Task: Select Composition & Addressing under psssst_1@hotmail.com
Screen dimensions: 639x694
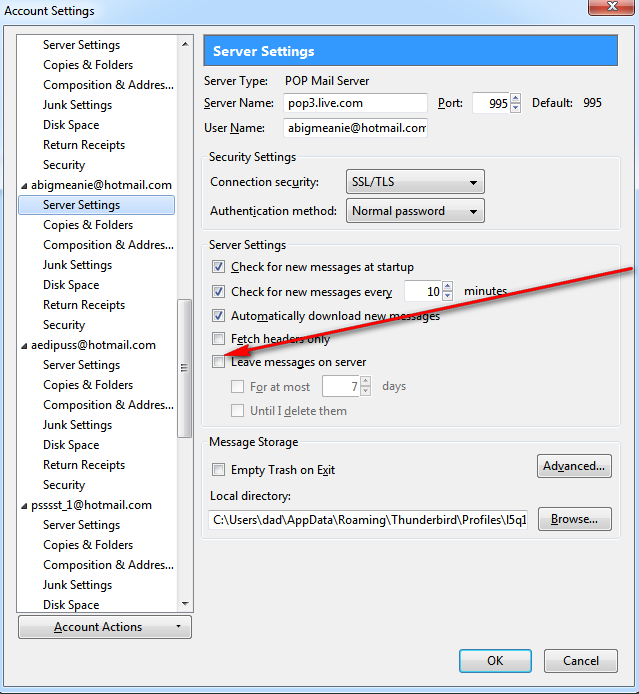Action: point(108,565)
